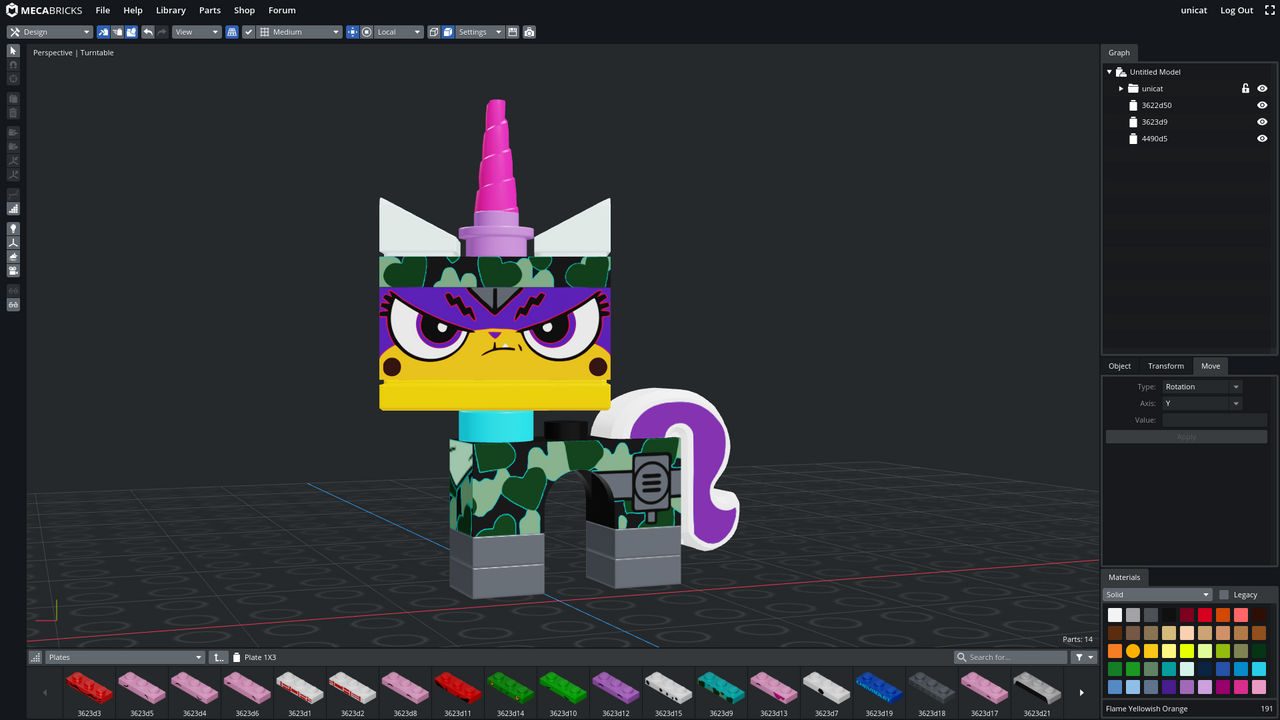This screenshot has width=1280, height=720.
Task: Pick the white color swatch
Action: (x=1115, y=615)
